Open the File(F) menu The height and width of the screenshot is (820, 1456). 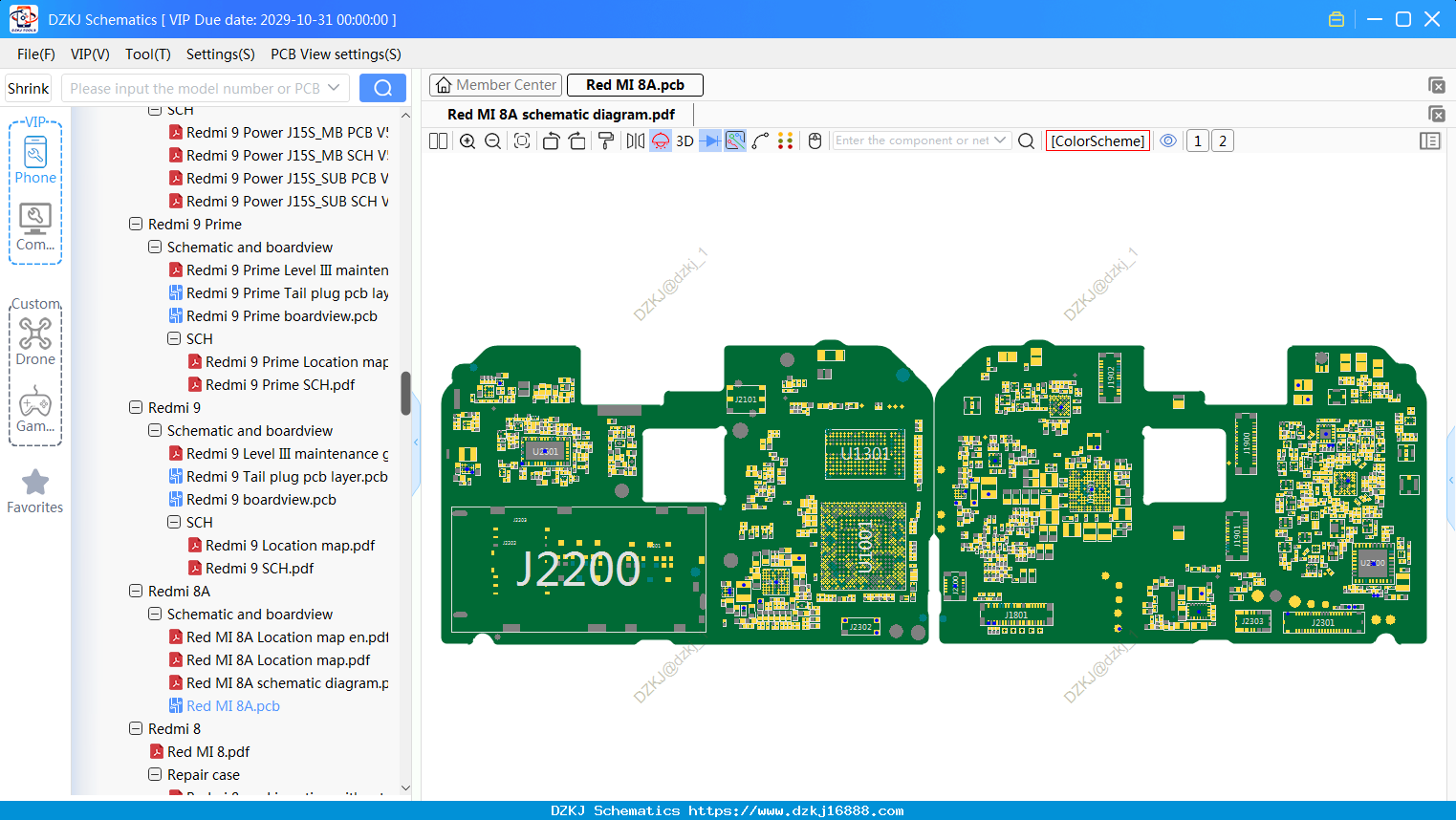pos(36,54)
